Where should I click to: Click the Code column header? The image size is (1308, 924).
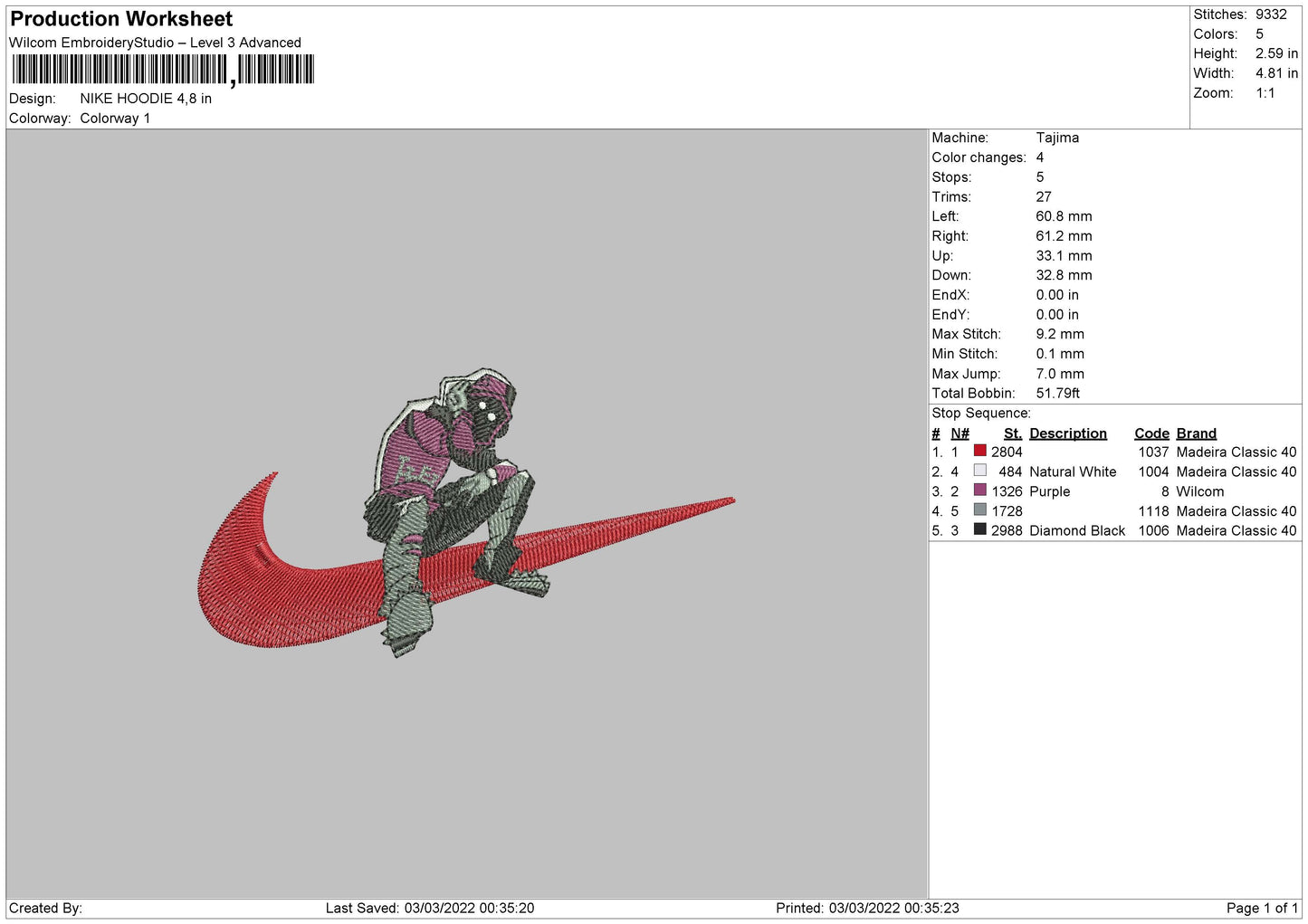coord(1151,433)
